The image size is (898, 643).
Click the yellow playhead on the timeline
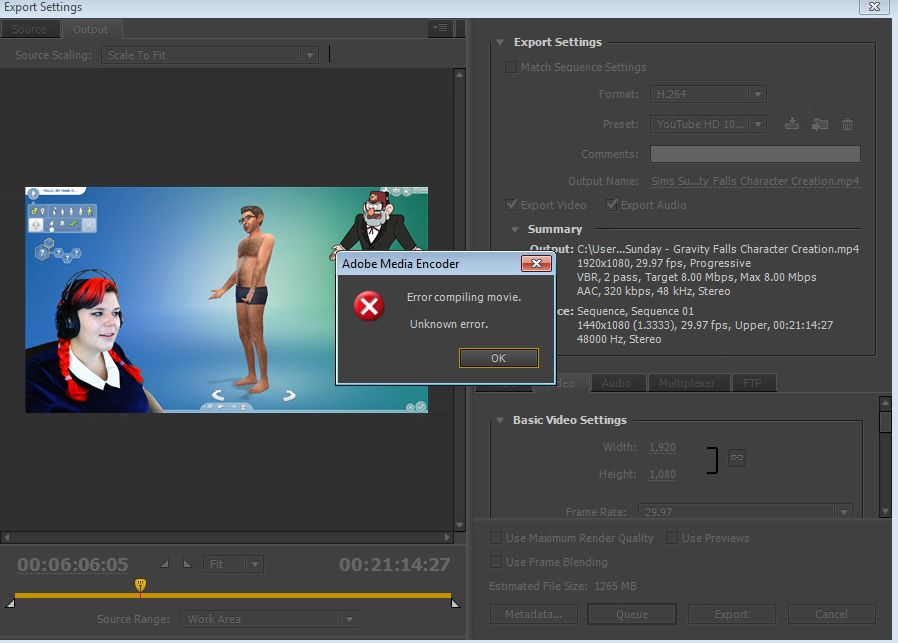coord(140,584)
